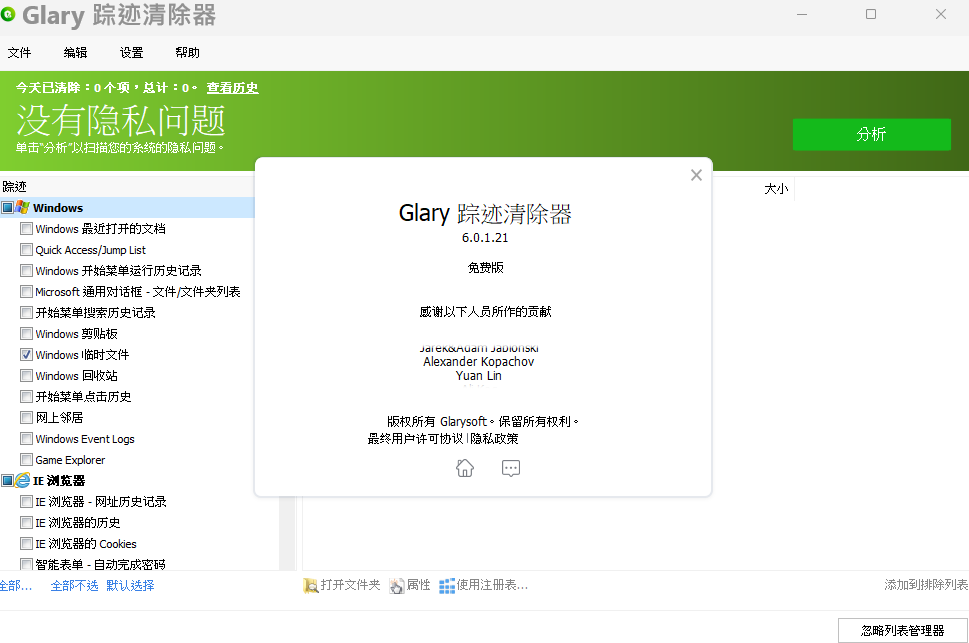Click the version number 6.0.1.21

[x=485, y=237]
